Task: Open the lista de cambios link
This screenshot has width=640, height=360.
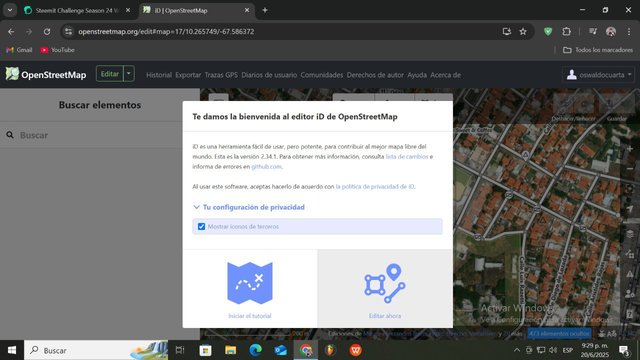Action: coord(407,156)
